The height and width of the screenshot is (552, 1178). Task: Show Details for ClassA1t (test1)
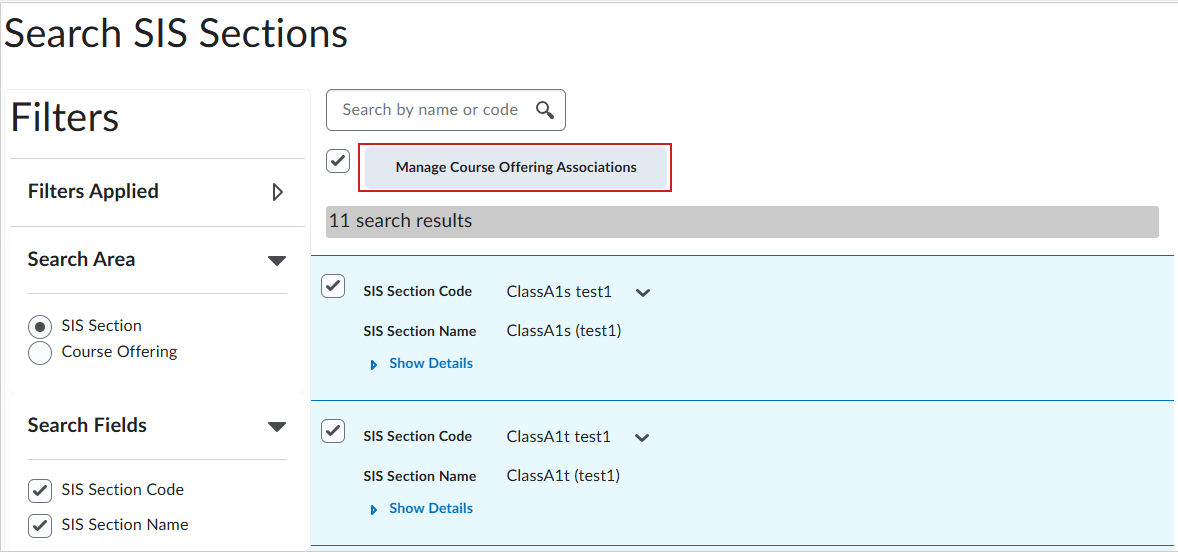[431, 509]
